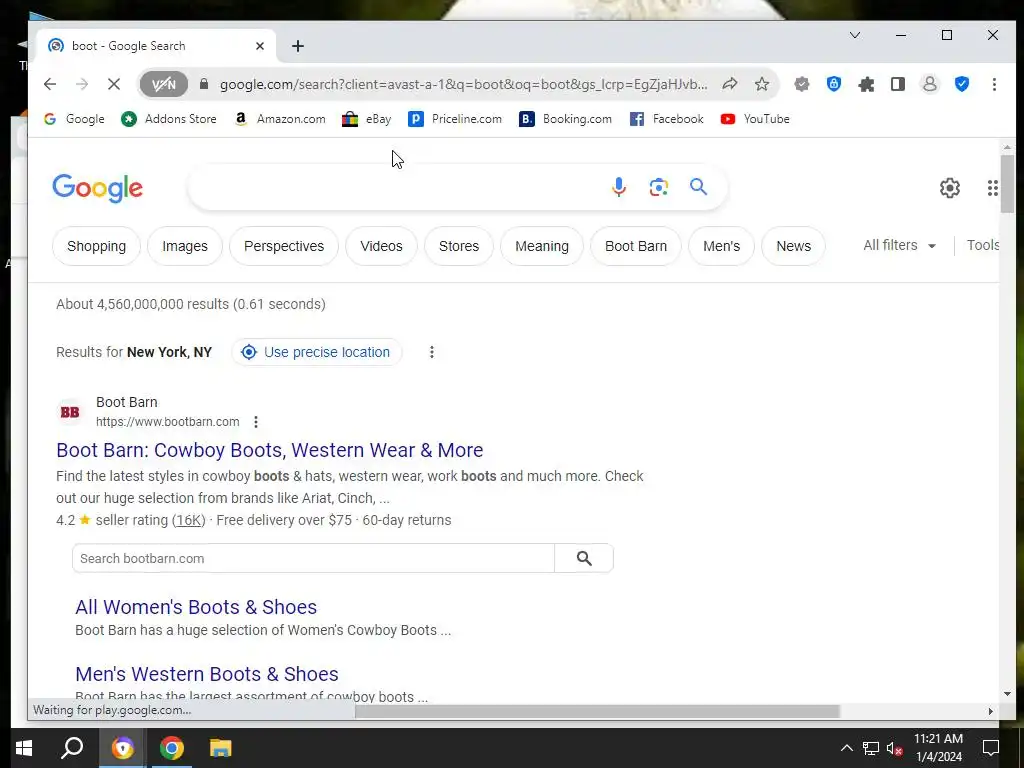
Task: Click the gray badge extension icon
Action: (x=802, y=84)
